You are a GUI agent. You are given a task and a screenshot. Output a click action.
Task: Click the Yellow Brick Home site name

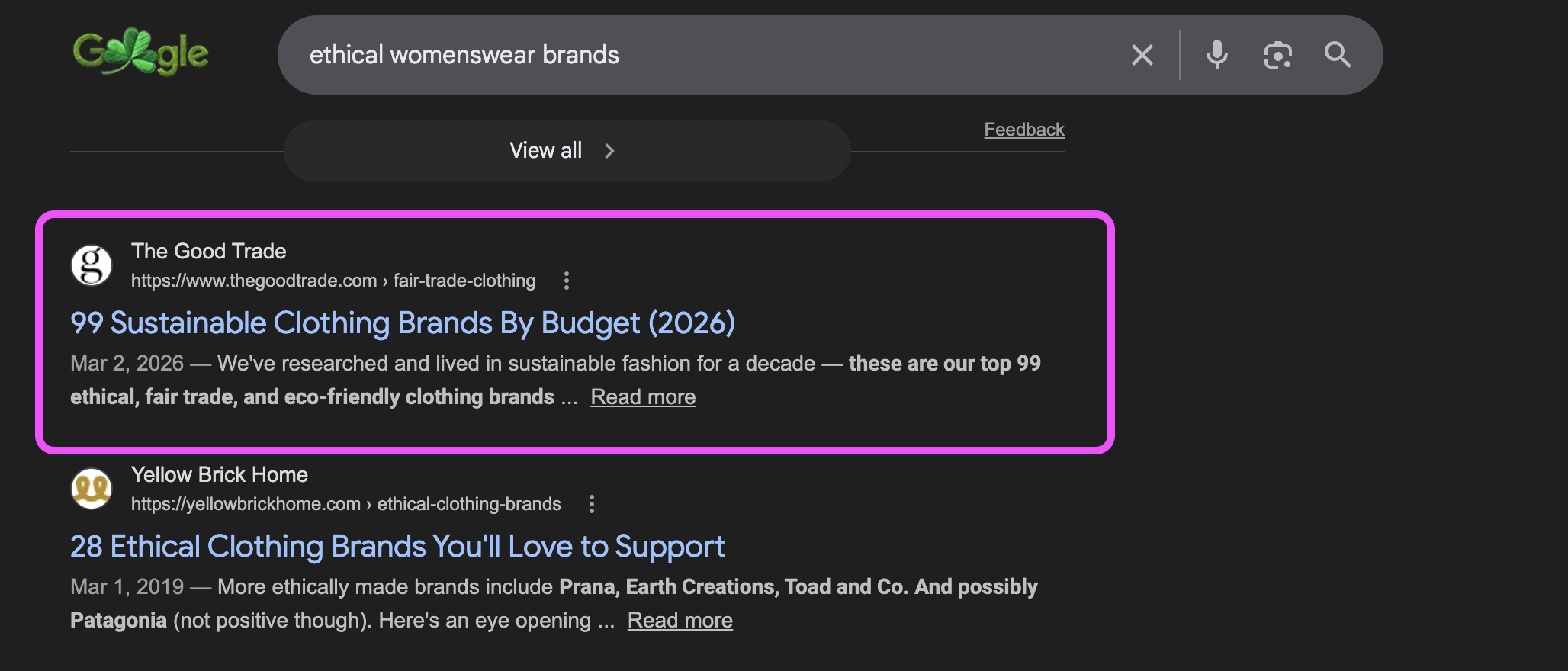(220, 474)
